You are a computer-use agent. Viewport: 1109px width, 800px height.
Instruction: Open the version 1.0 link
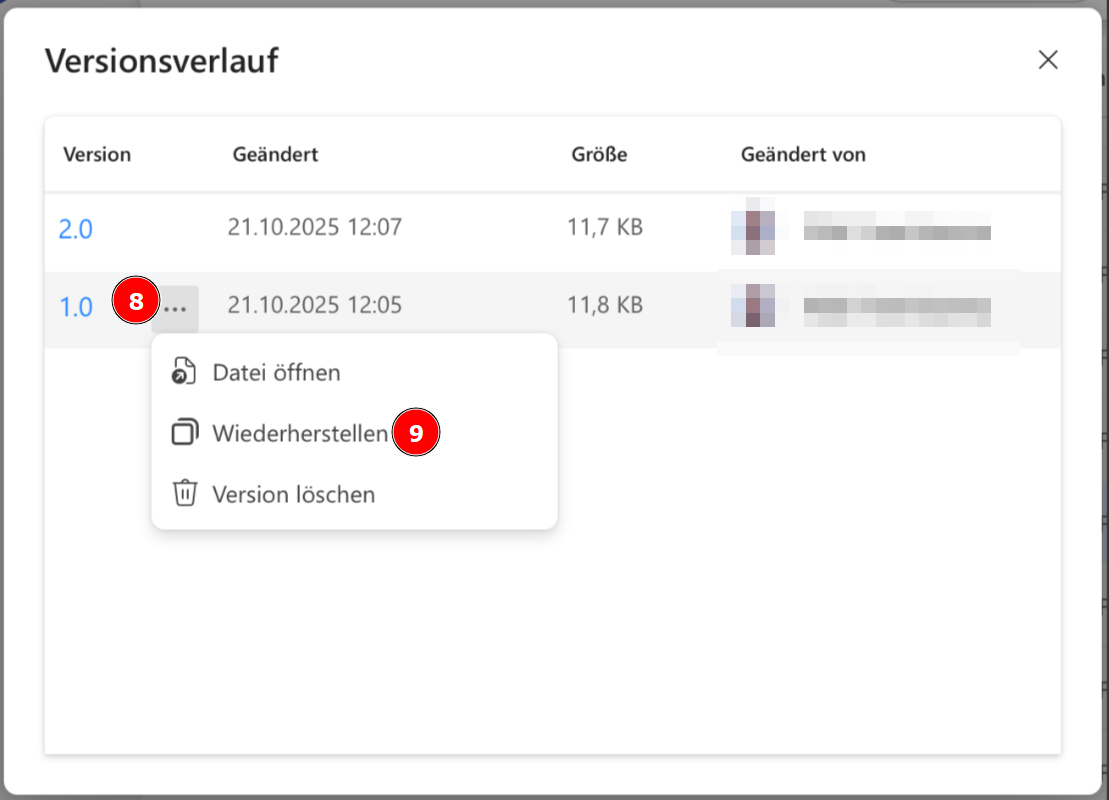(75, 307)
